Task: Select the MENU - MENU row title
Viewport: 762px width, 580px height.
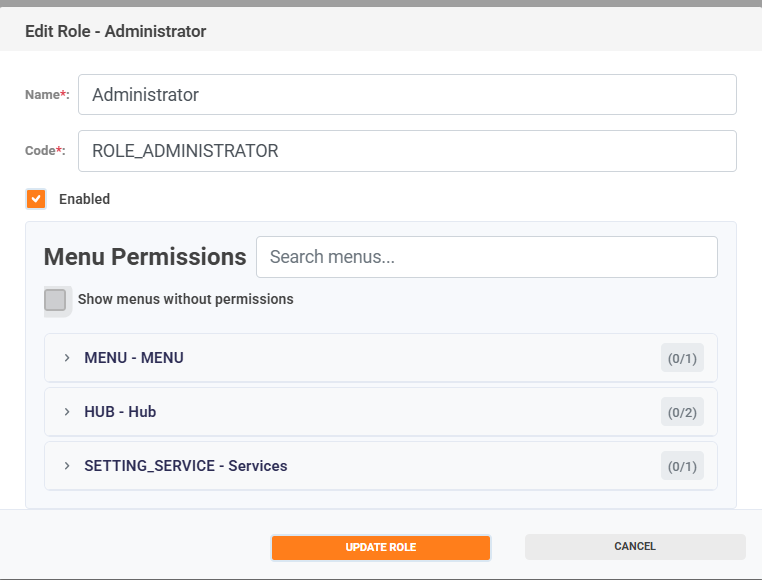Action: 134,358
